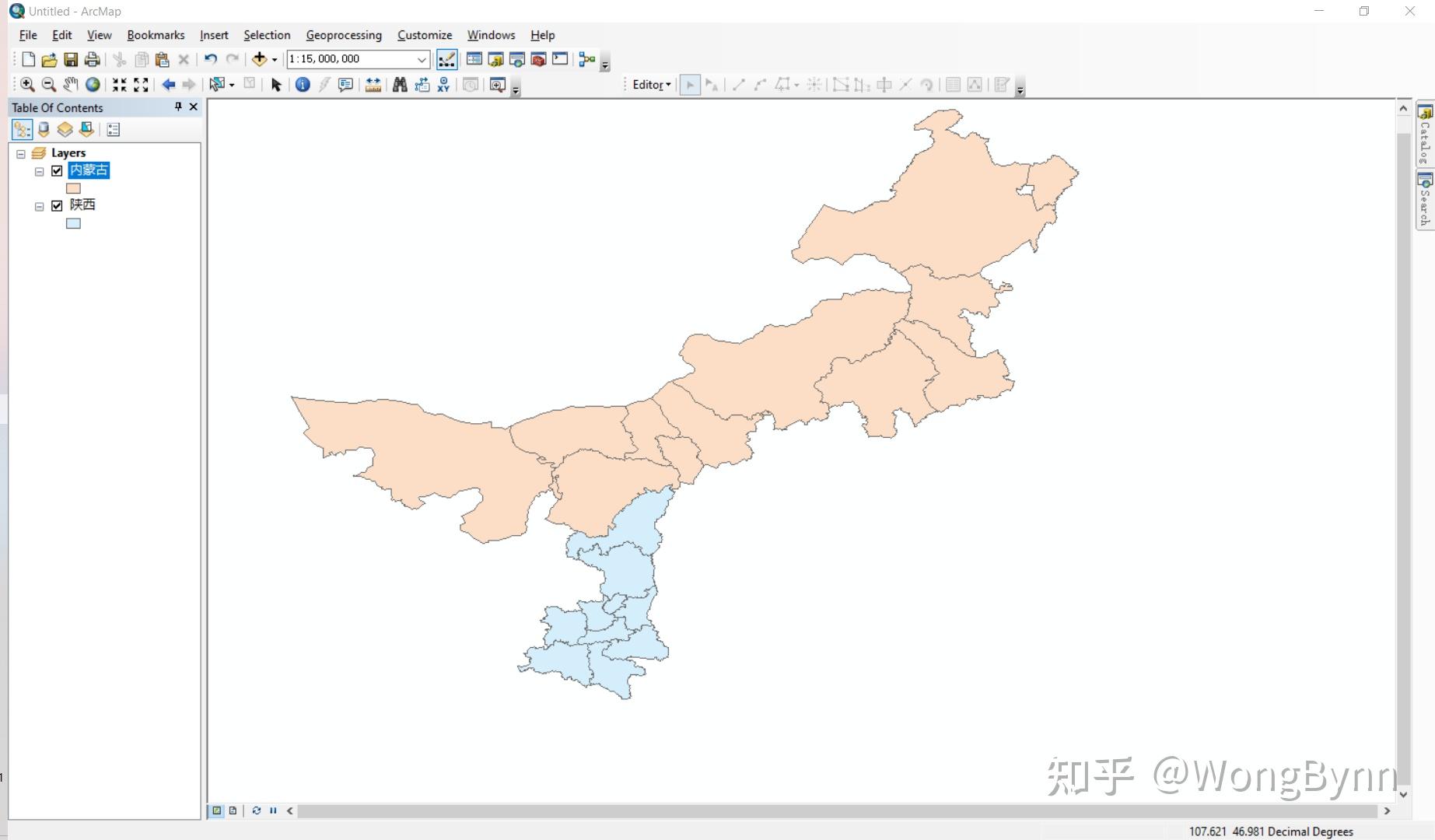This screenshot has width=1435, height=840.
Task: Open the Add Data tool
Action: tap(258, 59)
